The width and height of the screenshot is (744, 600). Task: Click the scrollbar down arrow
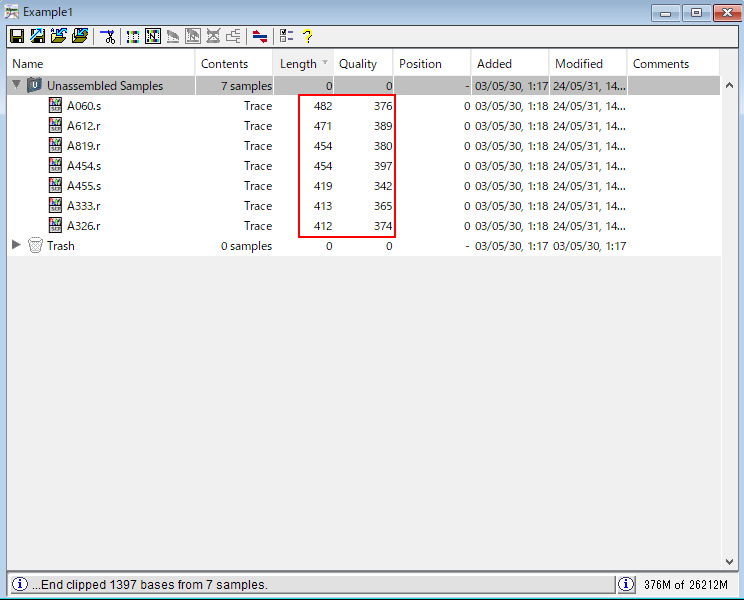(x=729, y=562)
